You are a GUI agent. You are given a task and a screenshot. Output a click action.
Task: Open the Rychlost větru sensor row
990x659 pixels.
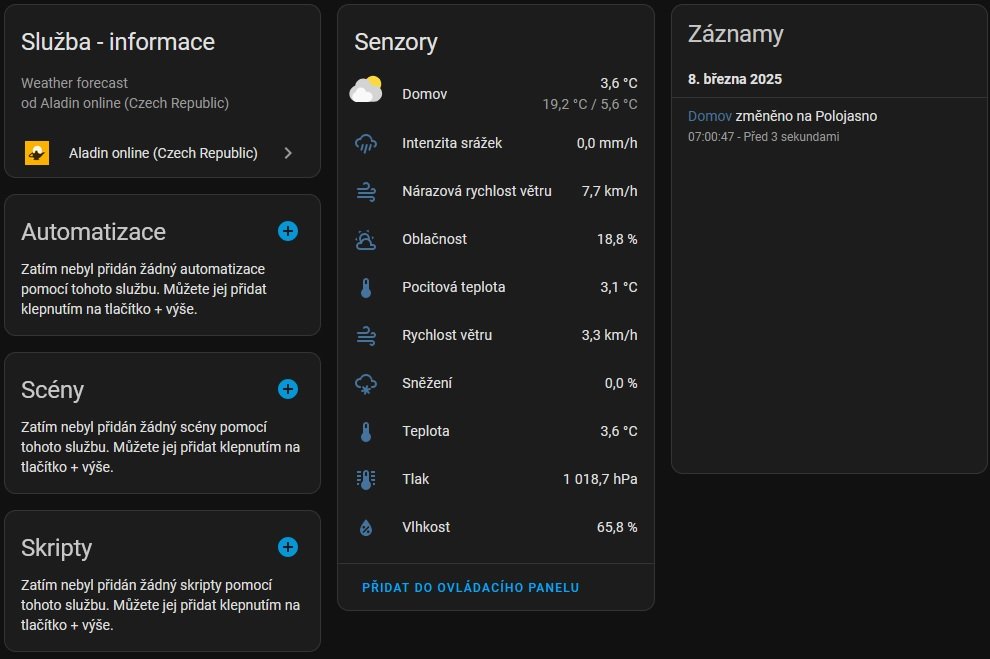(x=495, y=335)
